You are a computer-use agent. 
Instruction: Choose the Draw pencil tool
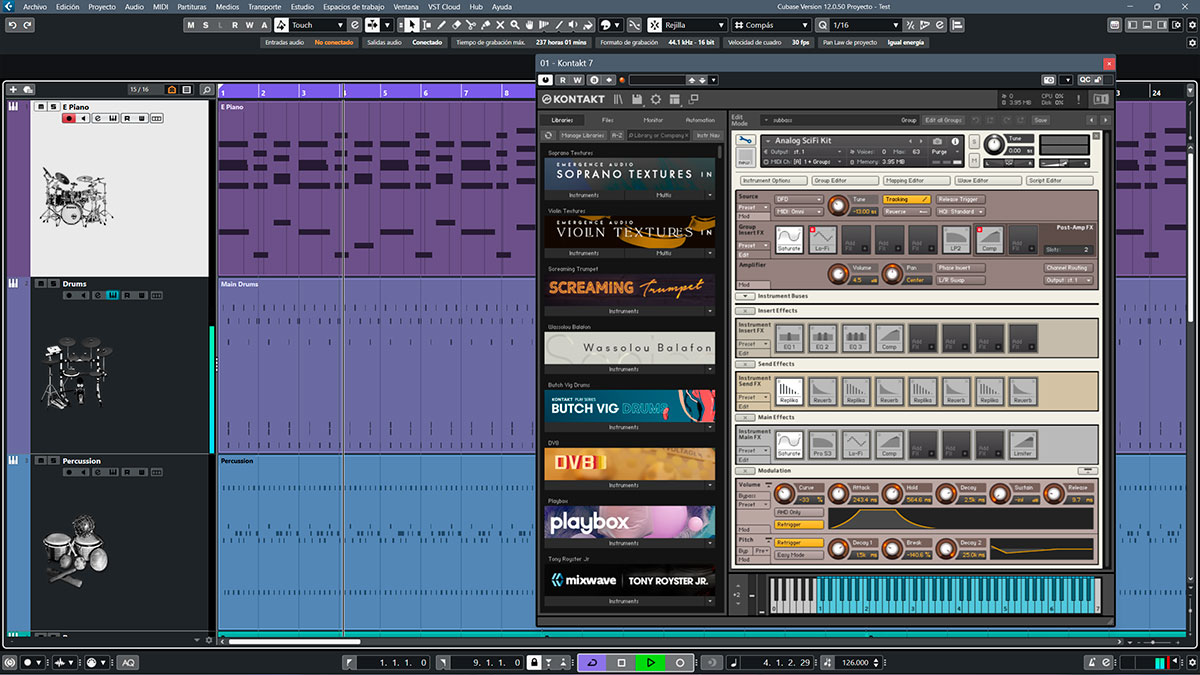click(441, 24)
